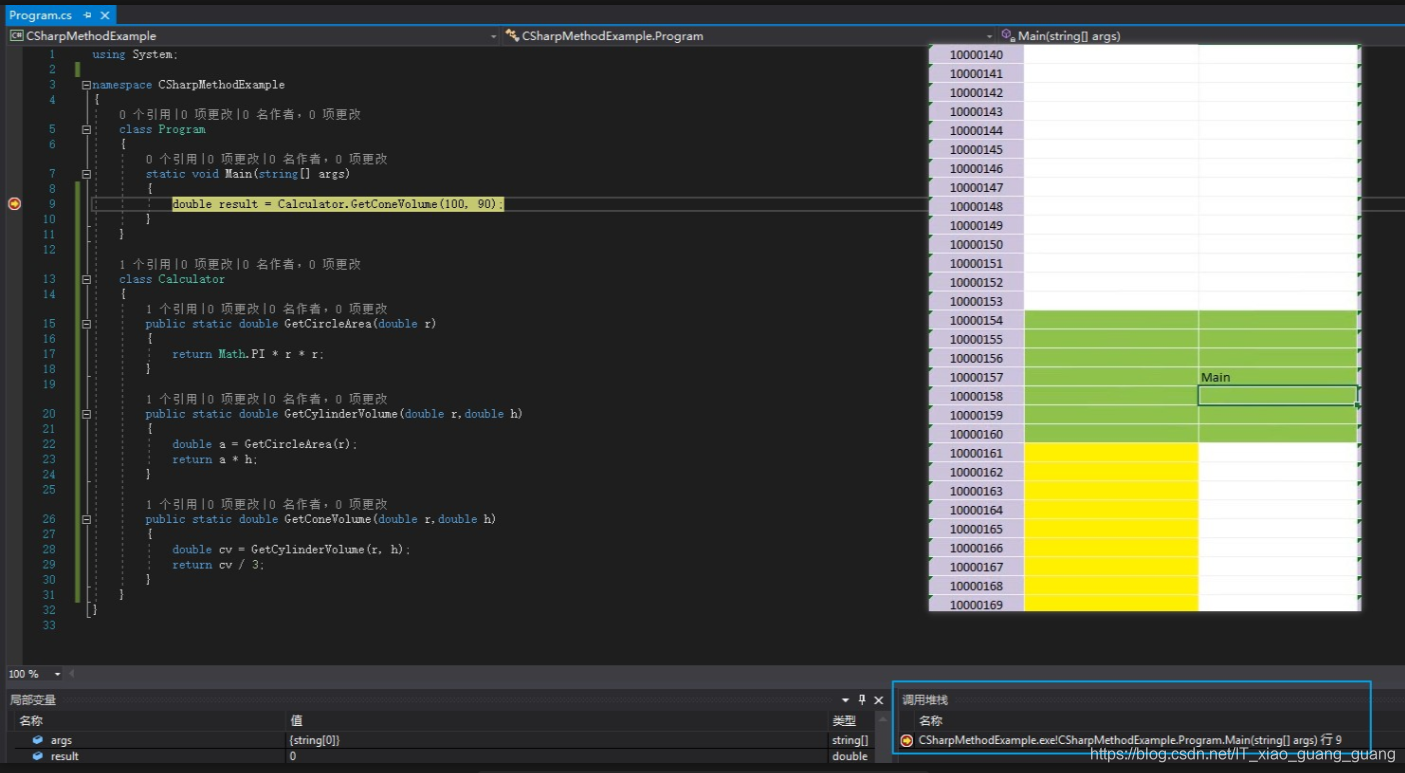Click the green cell in row 10000156
This screenshot has width=1405, height=773.
[x=1111, y=359]
